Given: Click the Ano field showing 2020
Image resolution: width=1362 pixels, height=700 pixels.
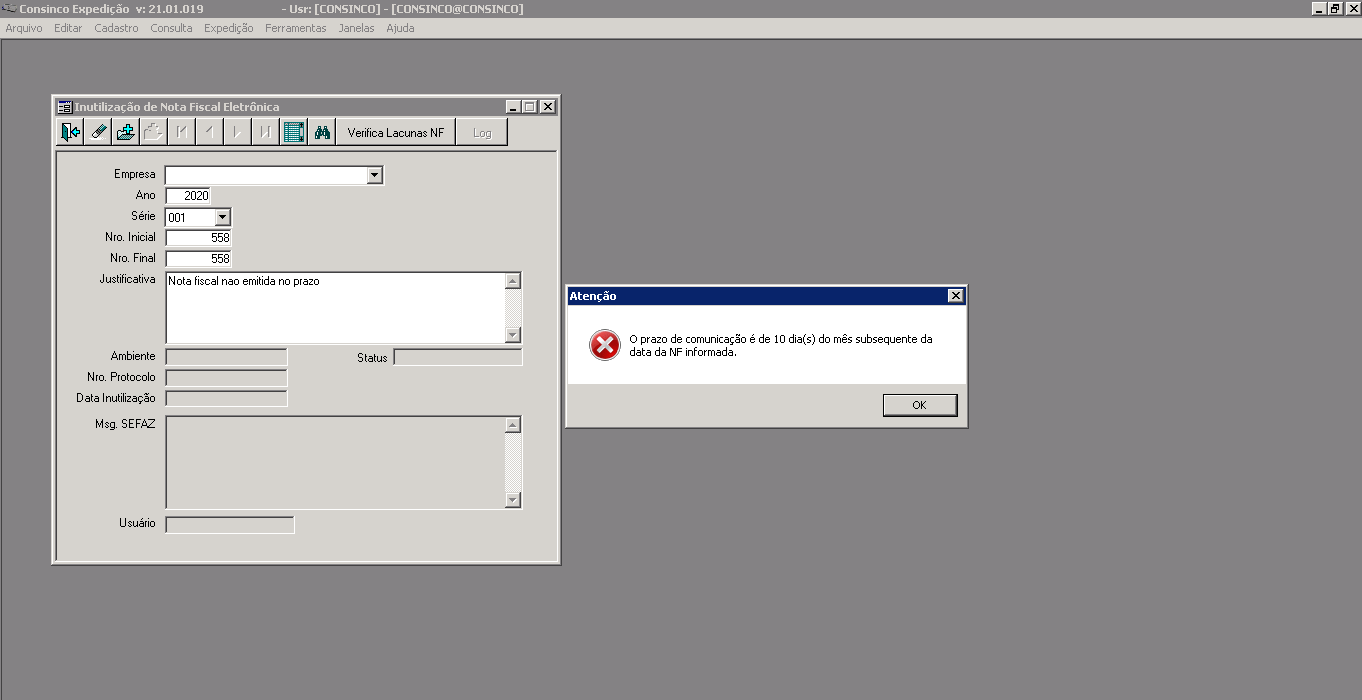Looking at the screenshot, I should pos(188,196).
